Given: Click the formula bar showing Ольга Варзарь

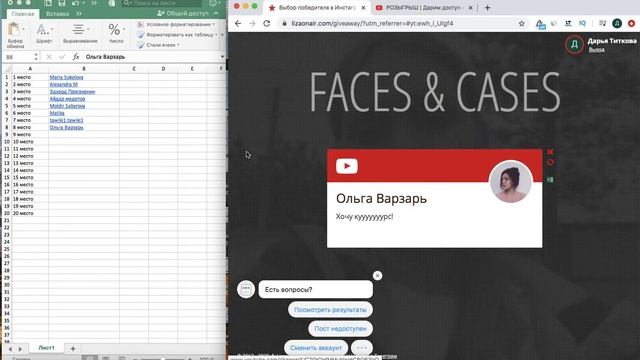Looking at the screenshot, I should [151, 57].
